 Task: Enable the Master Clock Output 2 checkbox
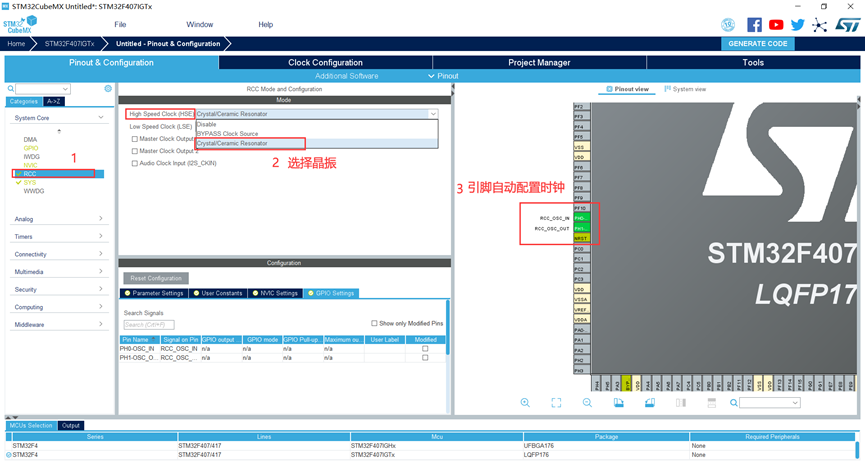tap(135, 151)
